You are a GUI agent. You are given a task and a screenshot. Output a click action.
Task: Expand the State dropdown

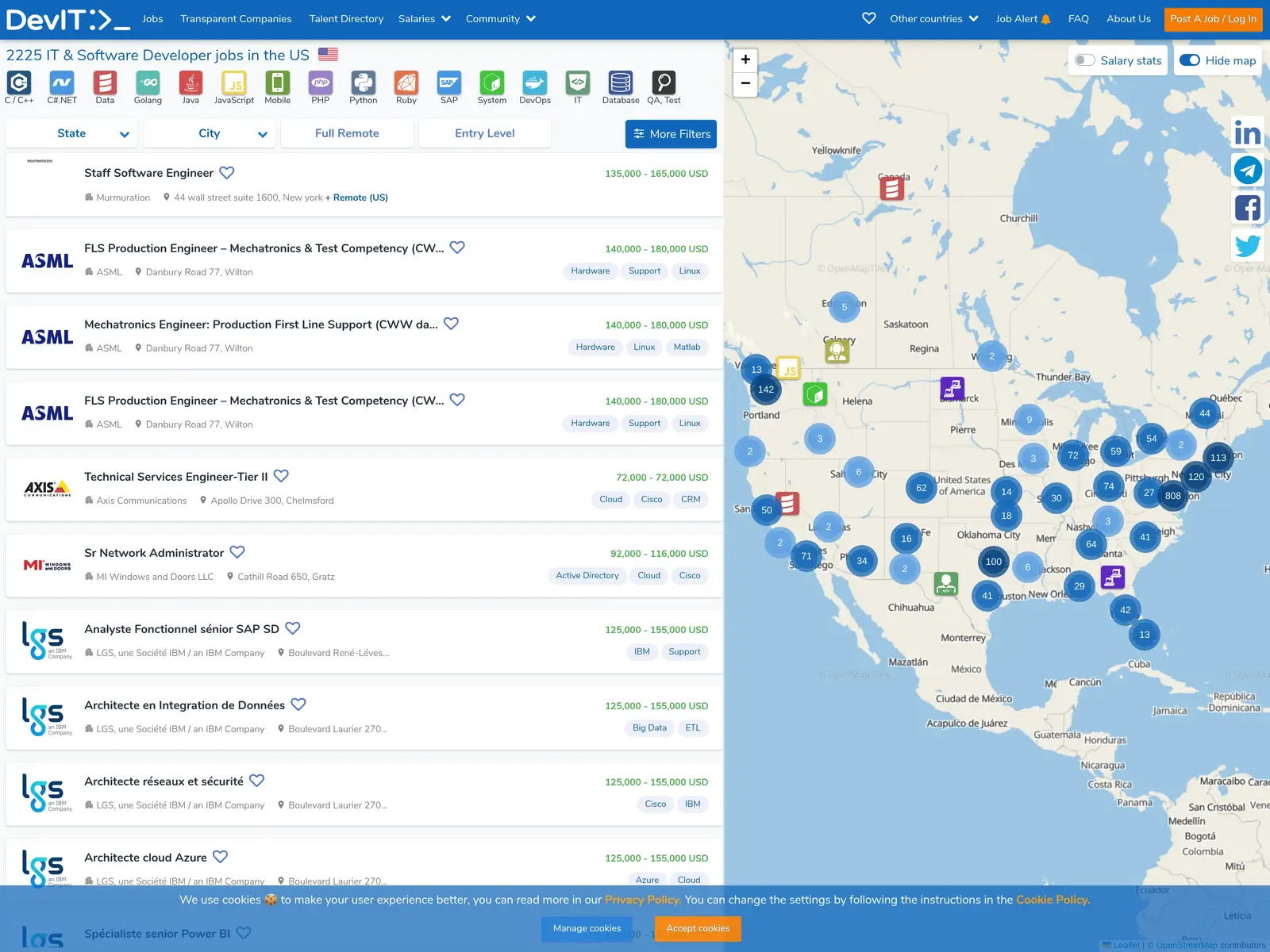71,133
